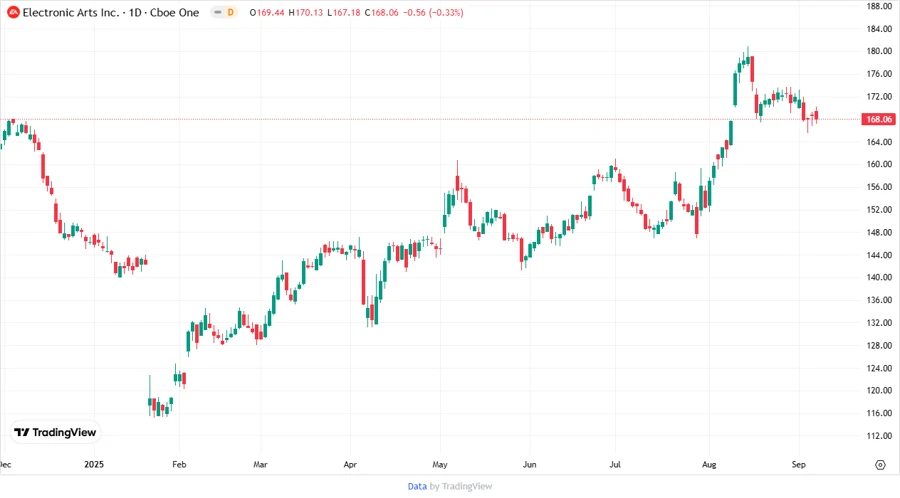900x498 pixels.
Task: Open the Electronic Arts Inc. symbol title
Action: [111, 12]
